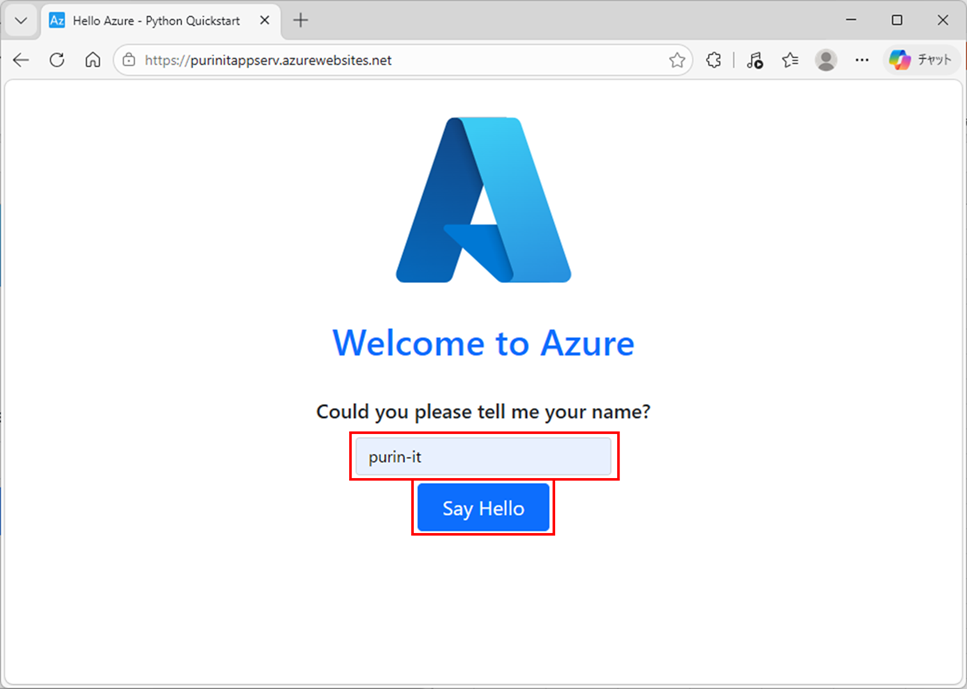Open the Extensions puzzle icon
The width and height of the screenshot is (967, 689).
713,60
